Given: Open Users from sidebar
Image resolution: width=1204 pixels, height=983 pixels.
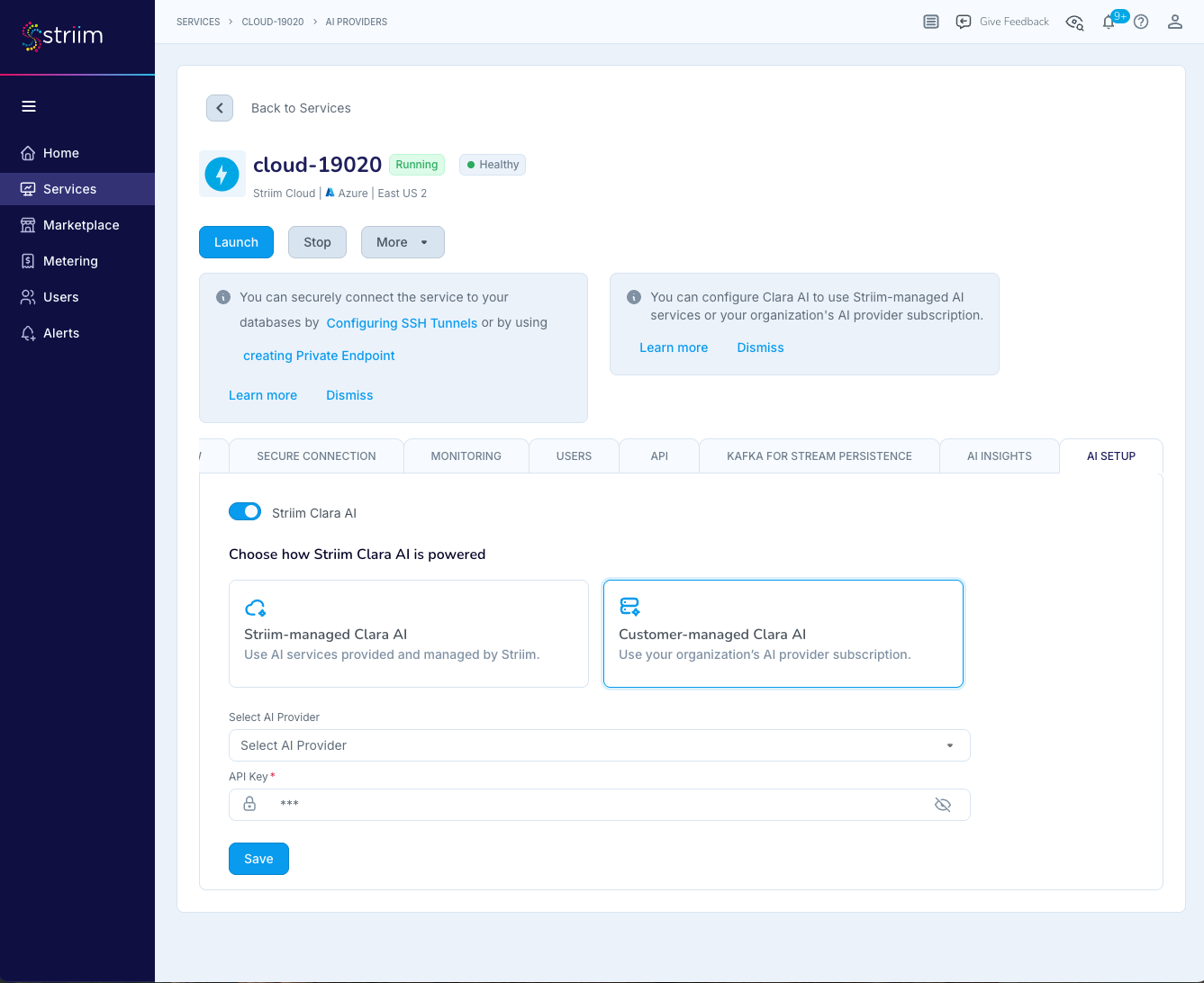Looking at the screenshot, I should [77, 297].
